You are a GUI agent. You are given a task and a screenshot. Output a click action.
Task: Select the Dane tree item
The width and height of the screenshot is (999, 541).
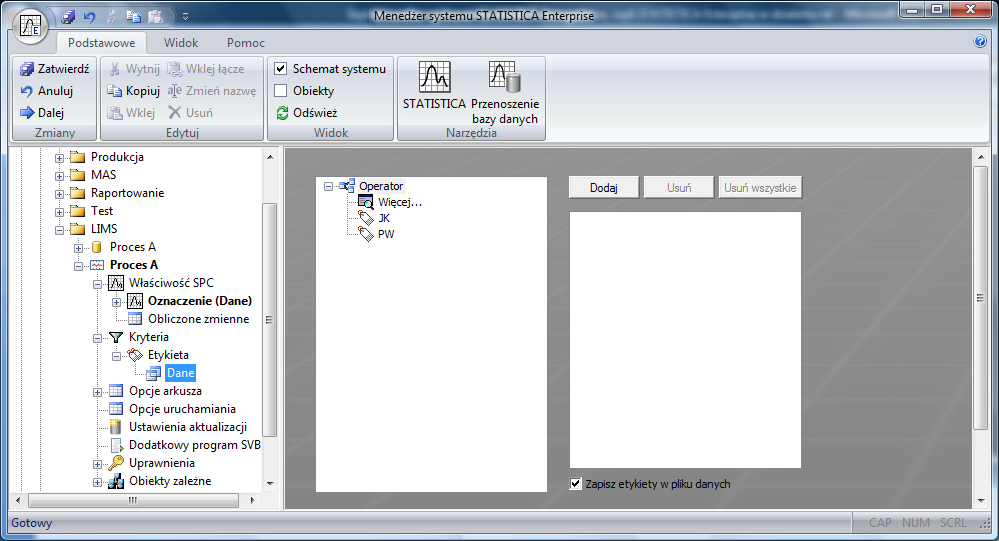[180, 373]
